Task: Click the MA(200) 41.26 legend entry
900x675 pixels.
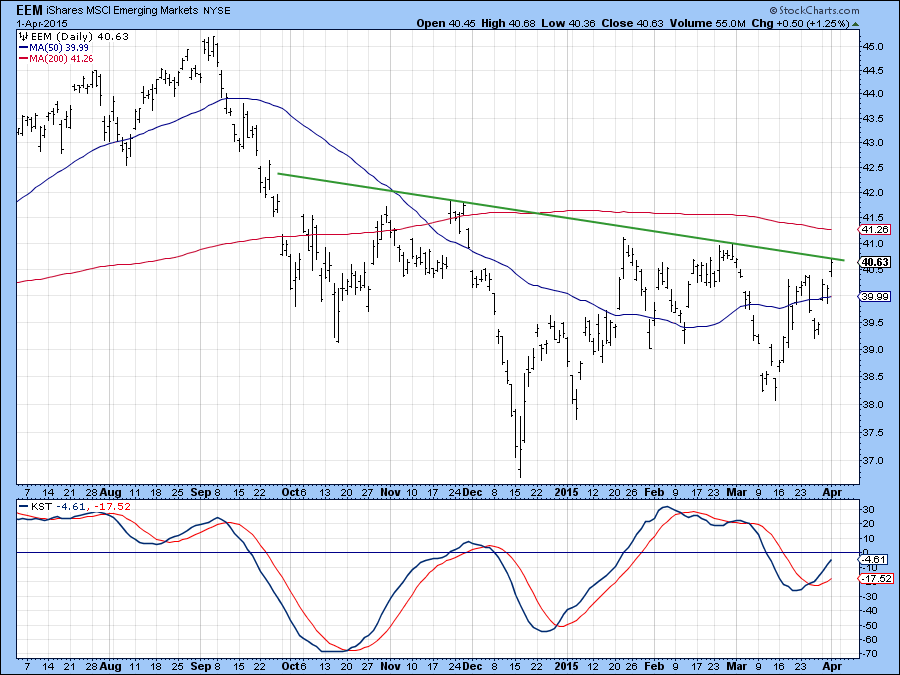Action: [x=56, y=59]
